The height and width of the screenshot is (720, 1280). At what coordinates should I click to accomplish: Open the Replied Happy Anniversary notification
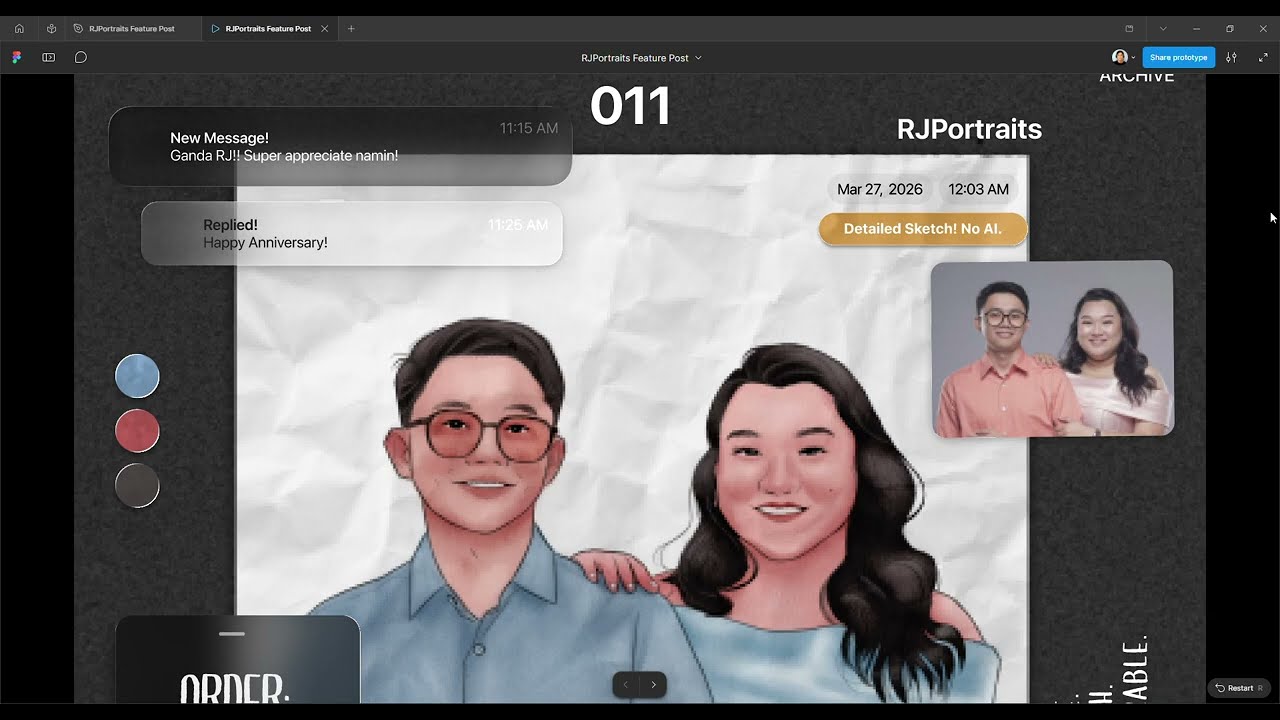click(x=352, y=233)
